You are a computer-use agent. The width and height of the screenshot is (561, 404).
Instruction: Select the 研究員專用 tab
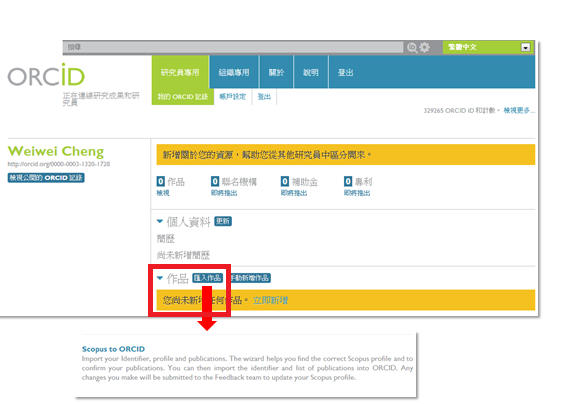(x=180, y=72)
